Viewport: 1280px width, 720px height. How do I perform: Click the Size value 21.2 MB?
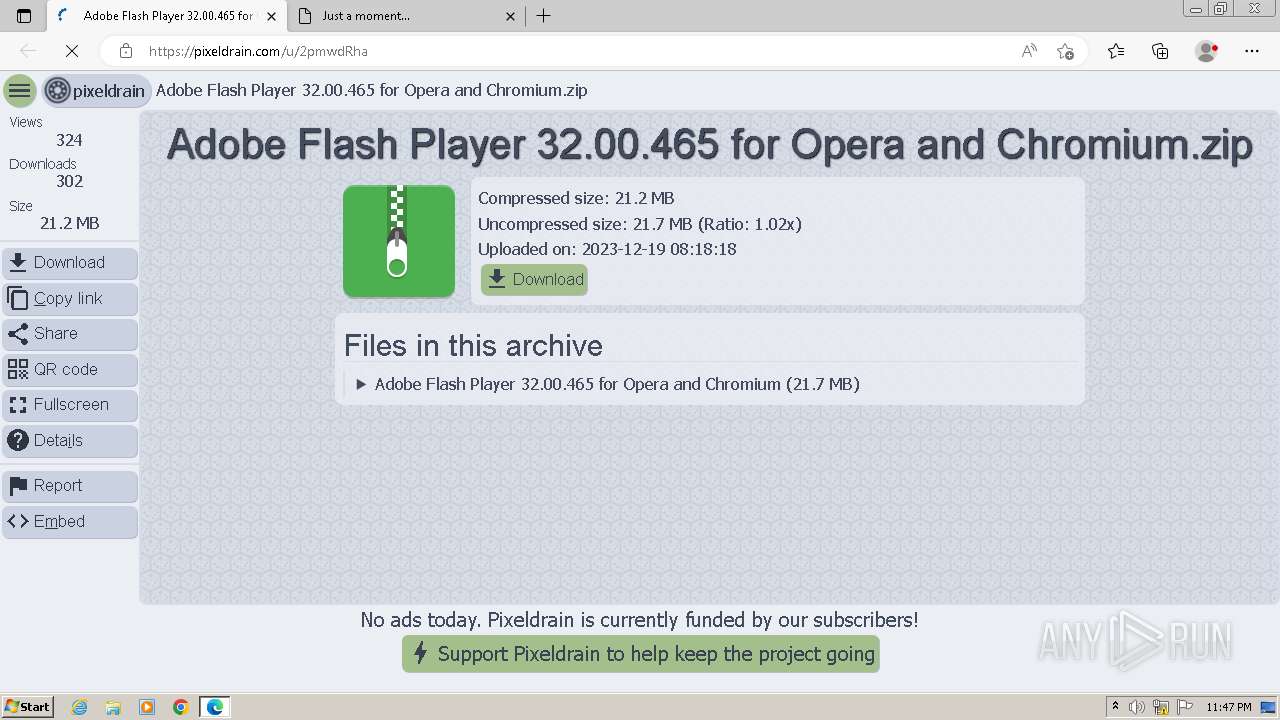pos(69,223)
